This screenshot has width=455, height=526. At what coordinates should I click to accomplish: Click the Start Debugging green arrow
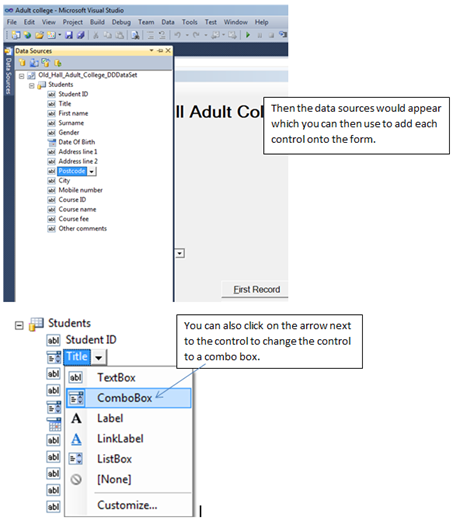pos(248,35)
